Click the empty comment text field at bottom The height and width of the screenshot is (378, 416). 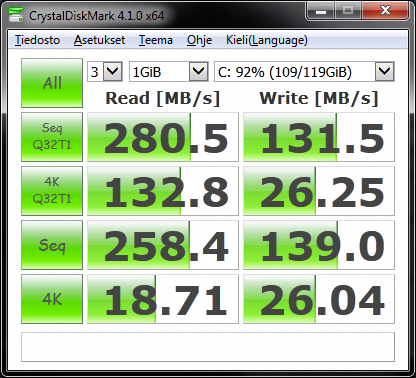(x=208, y=347)
